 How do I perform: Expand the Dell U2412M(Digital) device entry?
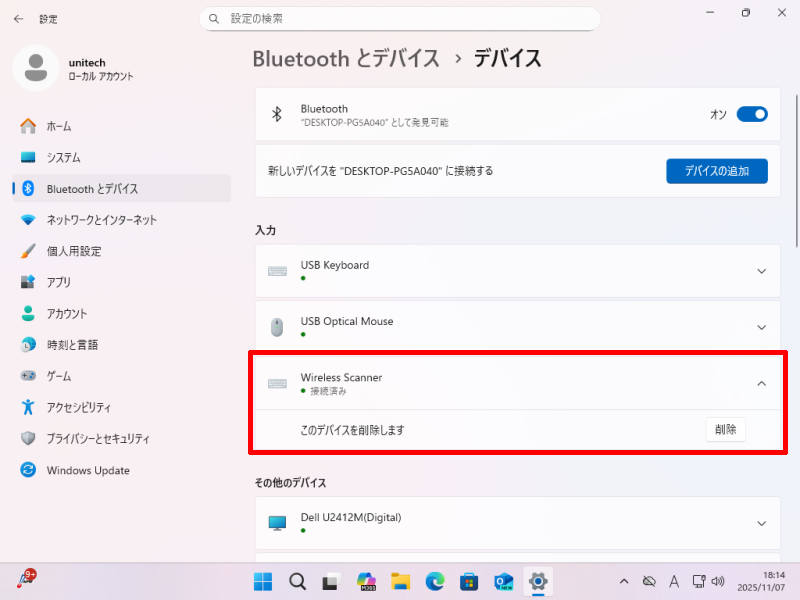tap(761, 523)
